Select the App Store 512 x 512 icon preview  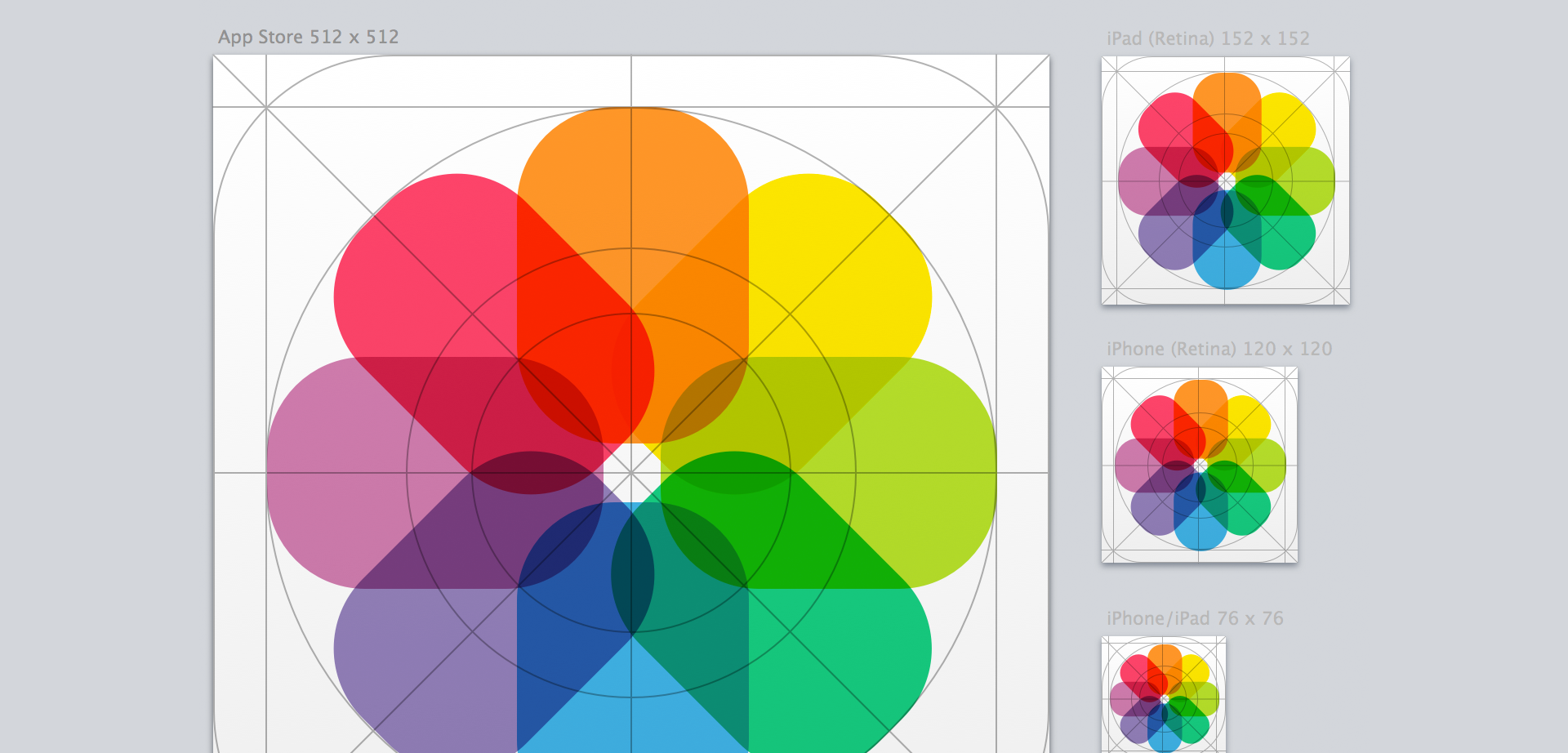click(x=631, y=404)
